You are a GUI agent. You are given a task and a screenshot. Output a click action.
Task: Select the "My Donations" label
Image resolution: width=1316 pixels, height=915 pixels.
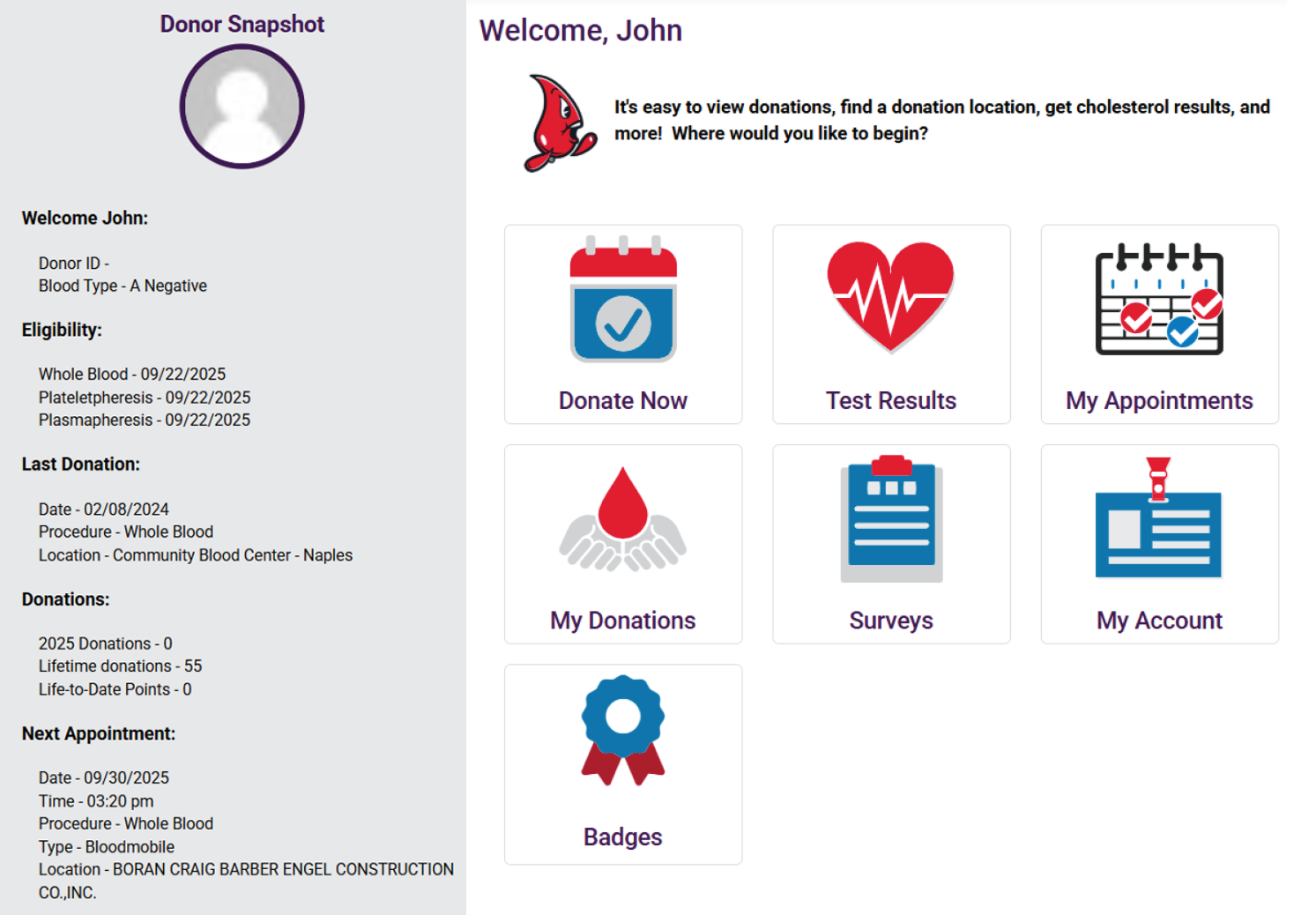tap(622, 621)
